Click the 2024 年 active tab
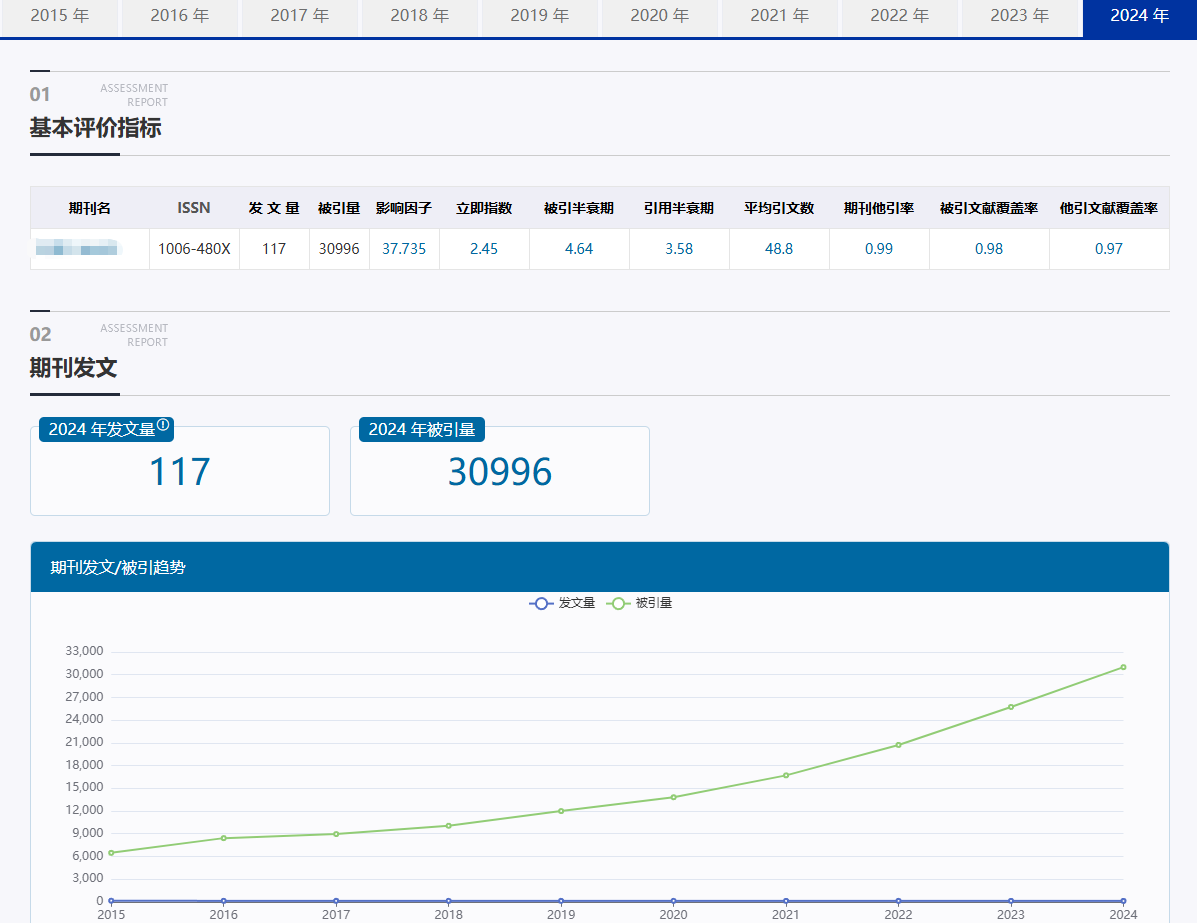The image size is (1197, 923). (1139, 17)
